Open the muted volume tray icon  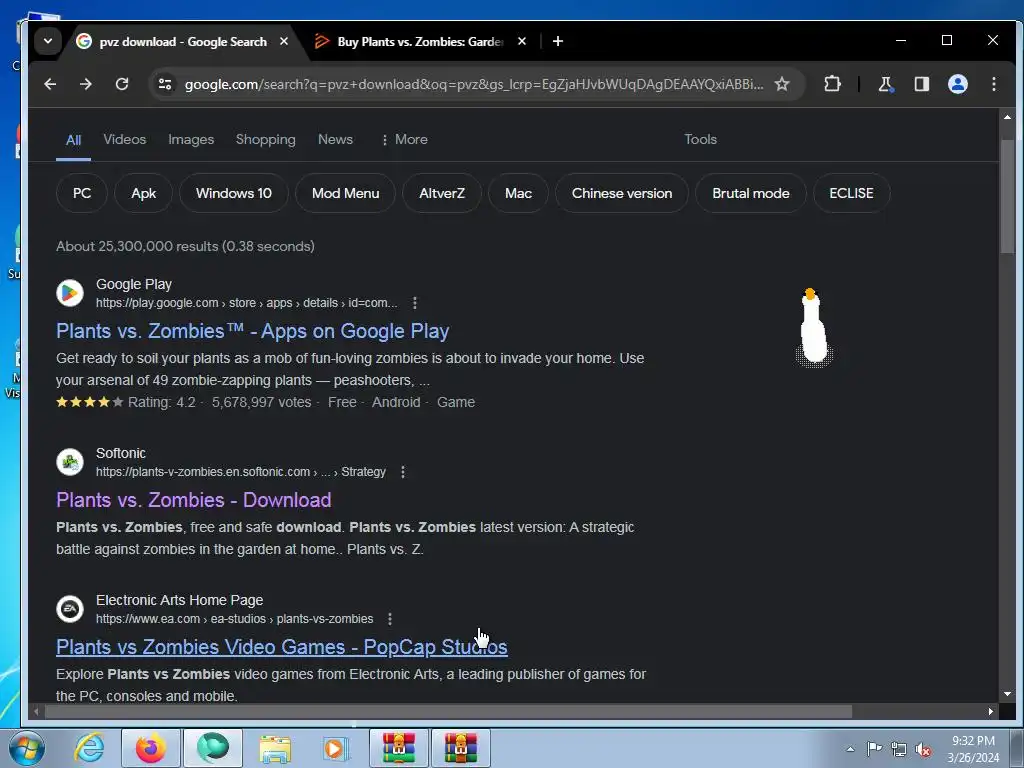[923, 750]
